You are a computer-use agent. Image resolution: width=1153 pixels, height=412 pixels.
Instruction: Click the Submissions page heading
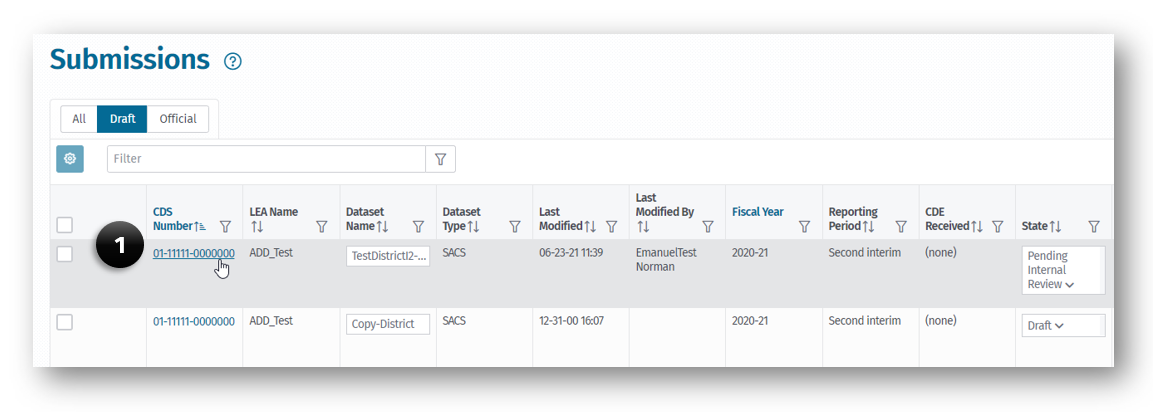[129, 60]
